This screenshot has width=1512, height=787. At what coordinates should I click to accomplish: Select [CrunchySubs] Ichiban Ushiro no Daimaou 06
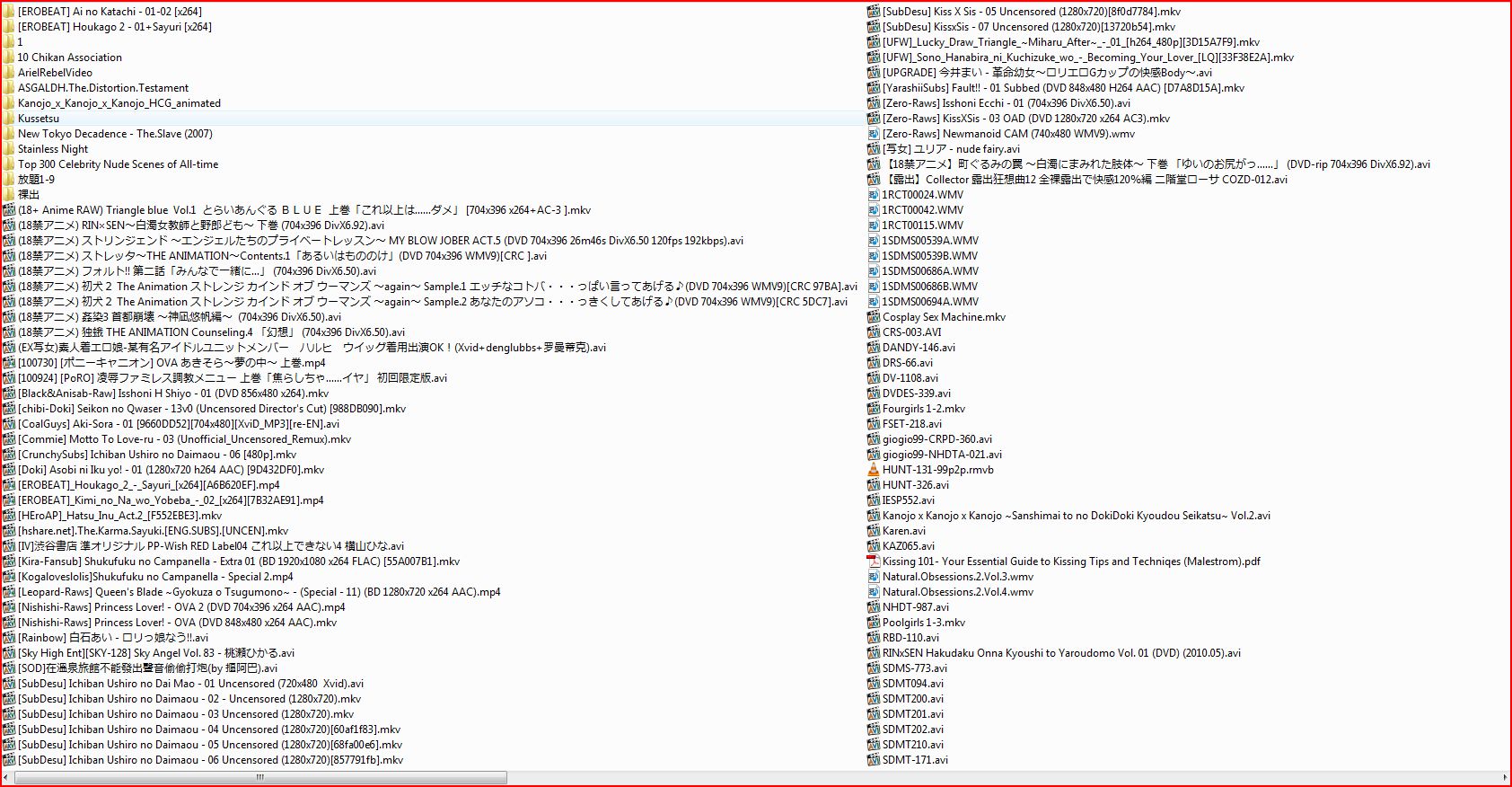click(x=157, y=454)
